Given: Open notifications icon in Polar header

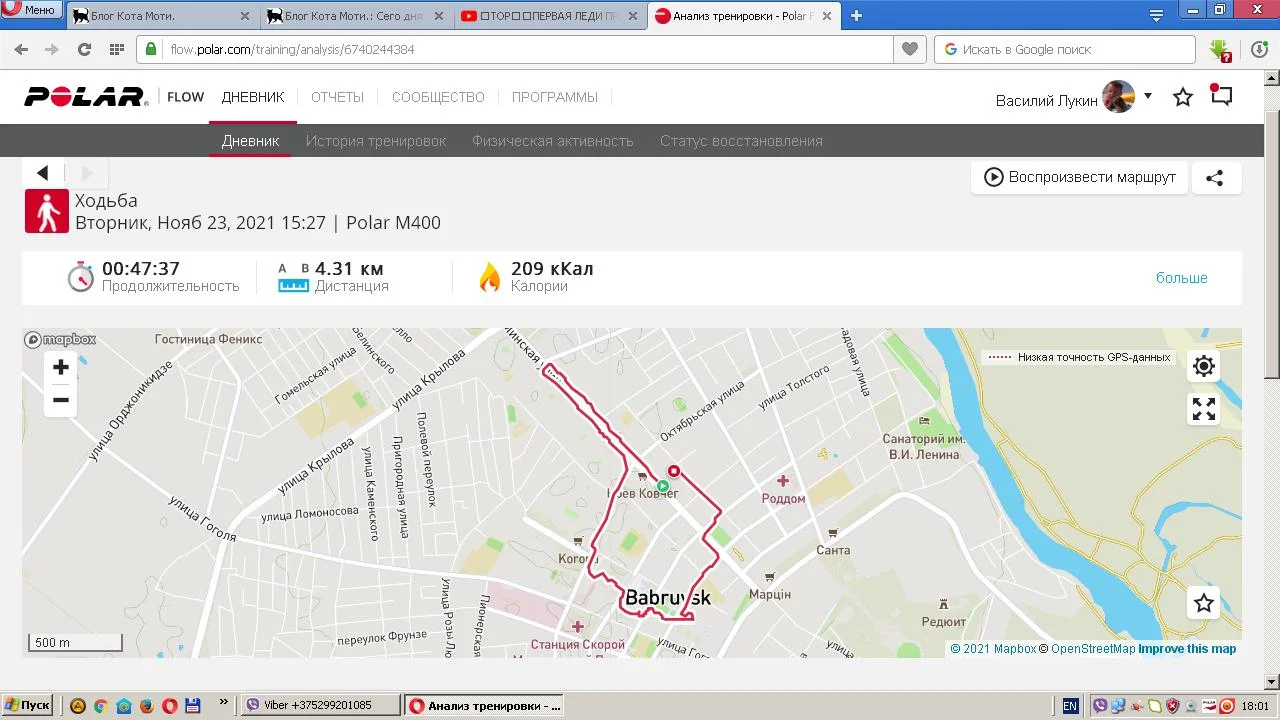Looking at the screenshot, I should point(1221,96).
